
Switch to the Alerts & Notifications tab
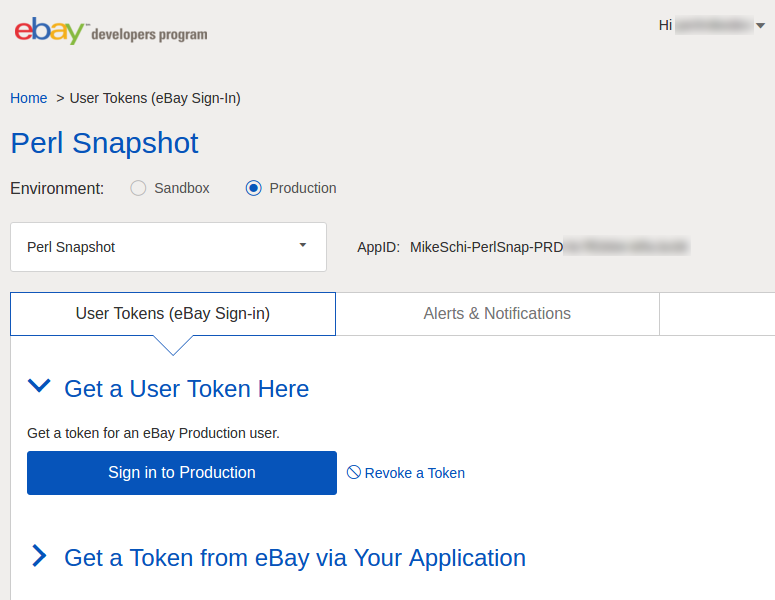pos(497,314)
